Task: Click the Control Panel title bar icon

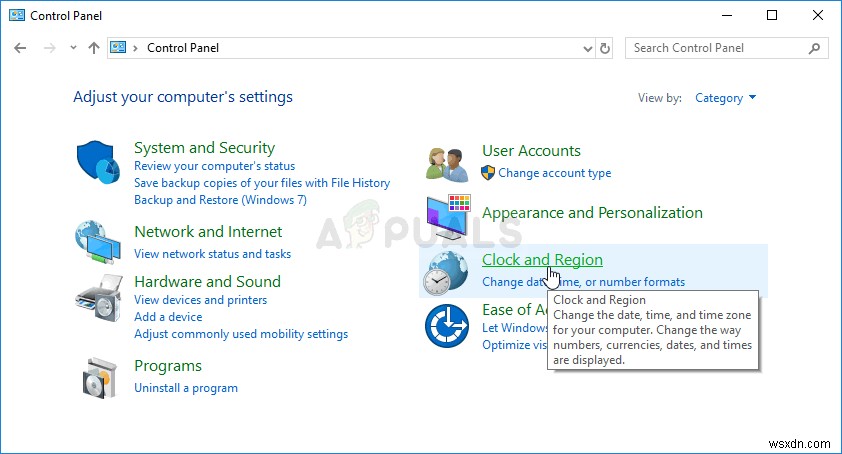Action: (17, 15)
